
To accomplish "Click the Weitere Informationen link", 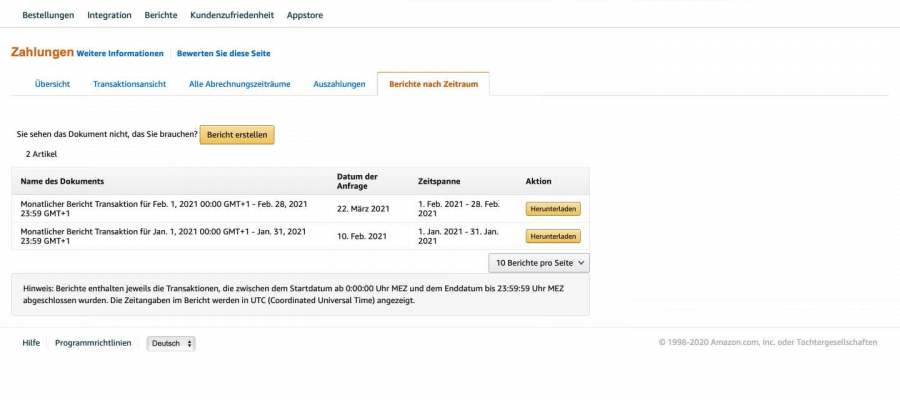I will [x=120, y=53].
